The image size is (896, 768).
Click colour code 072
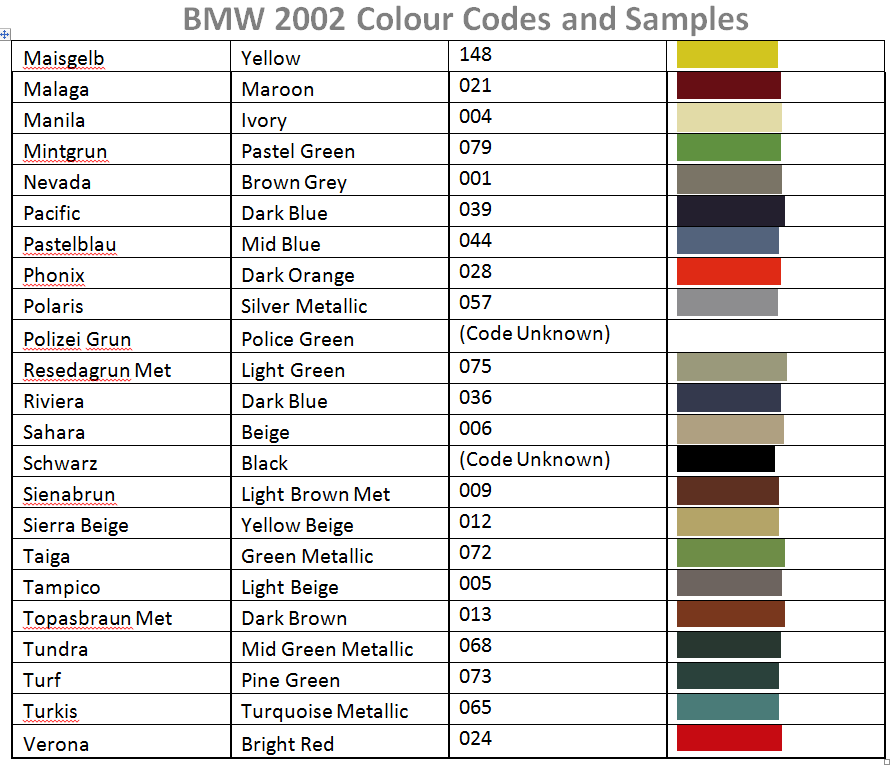(475, 552)
